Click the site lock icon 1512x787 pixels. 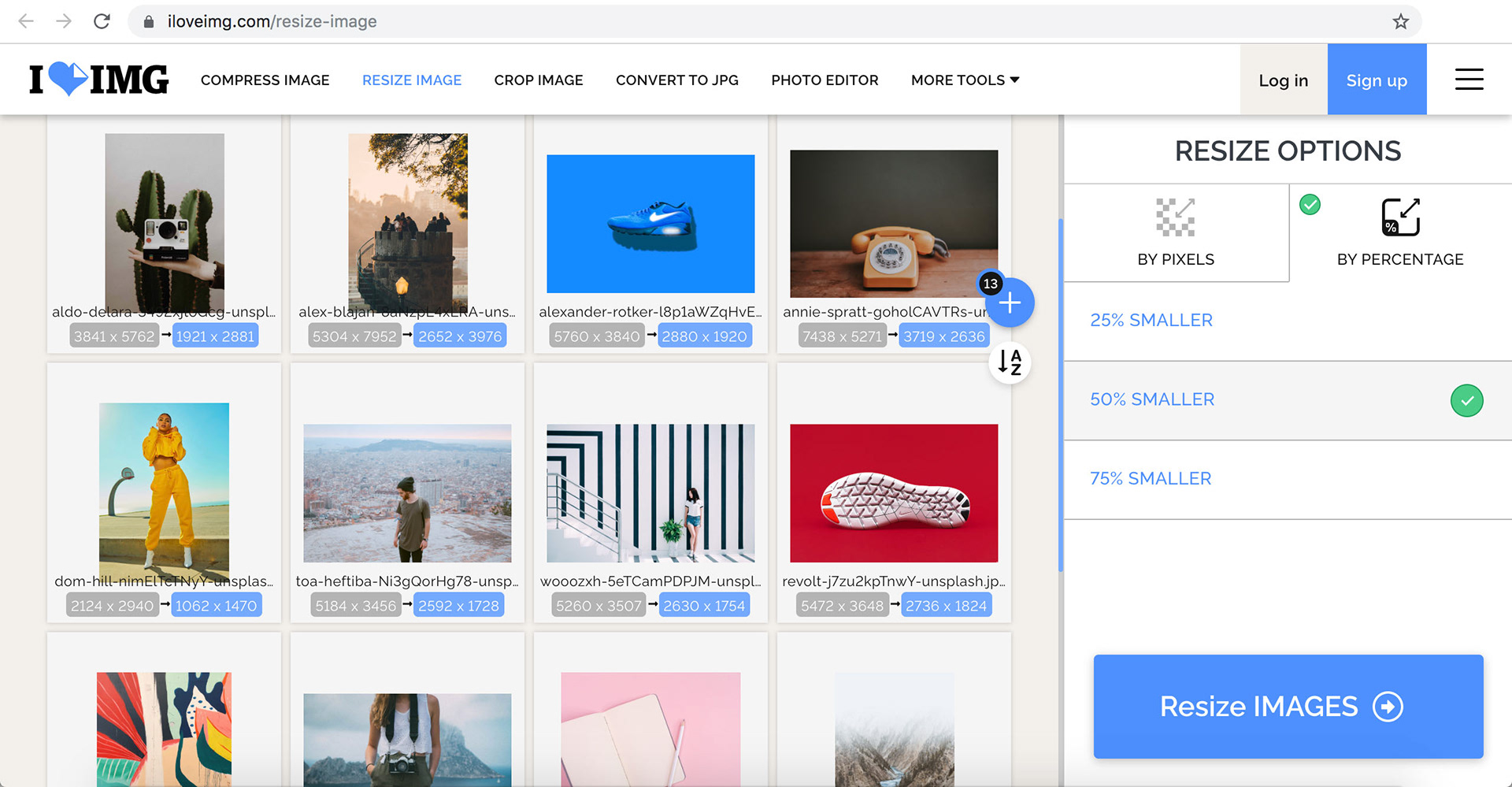click(x=148, y=22)
